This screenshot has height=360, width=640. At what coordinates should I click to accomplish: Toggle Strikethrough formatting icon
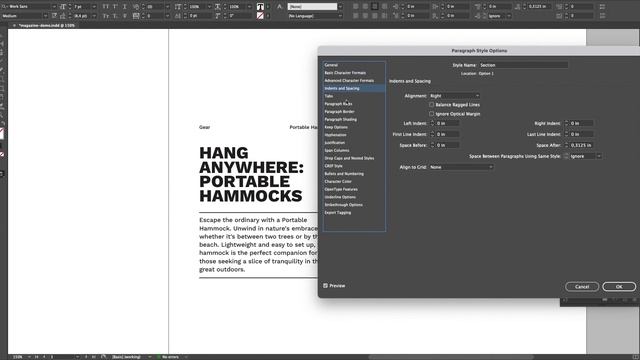click(x=124, y=16)
